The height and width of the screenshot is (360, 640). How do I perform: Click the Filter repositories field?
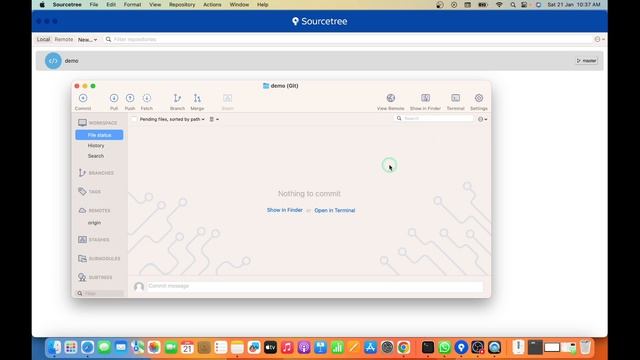348,40
